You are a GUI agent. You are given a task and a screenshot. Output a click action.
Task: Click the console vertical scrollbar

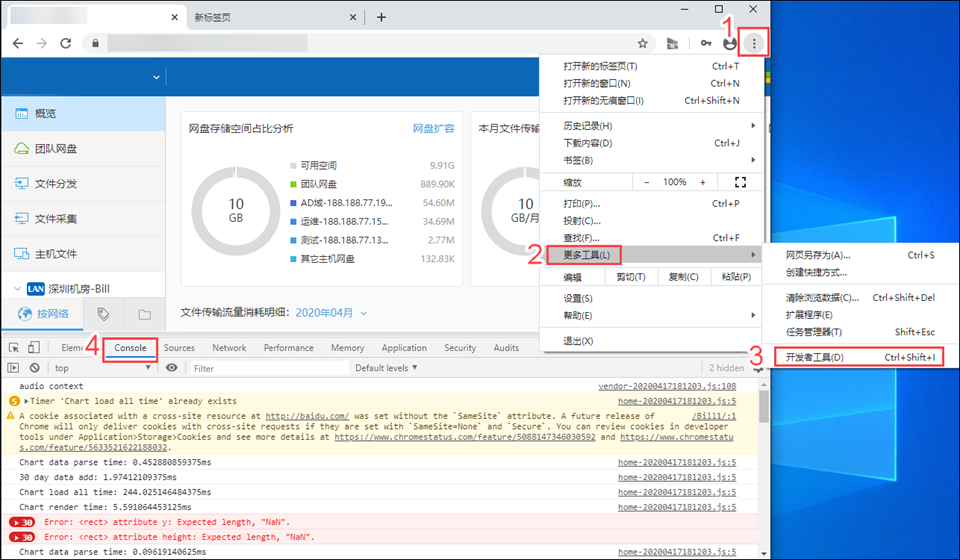763,407
